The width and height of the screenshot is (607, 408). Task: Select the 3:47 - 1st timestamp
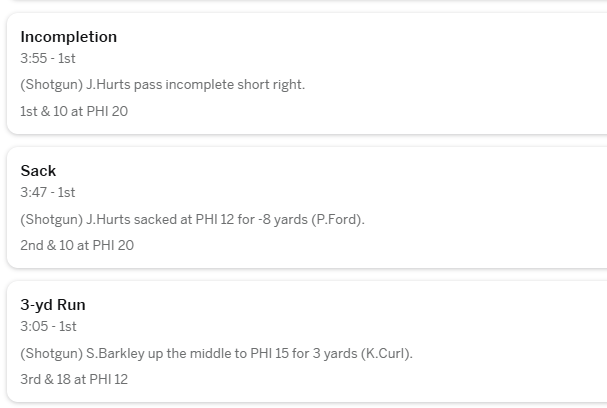click(48, 192)
